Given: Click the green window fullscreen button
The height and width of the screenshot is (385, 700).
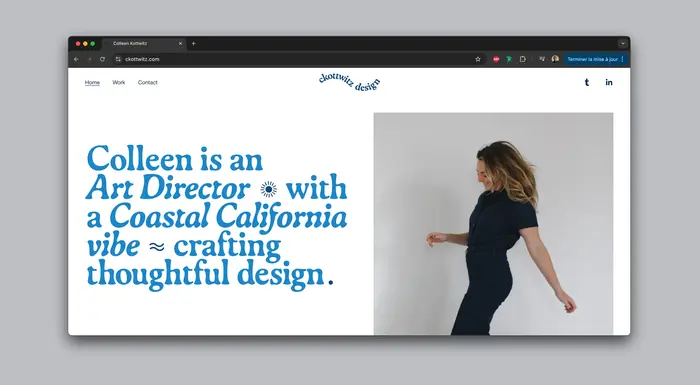Looking at the screenshot, I should 92,43.
